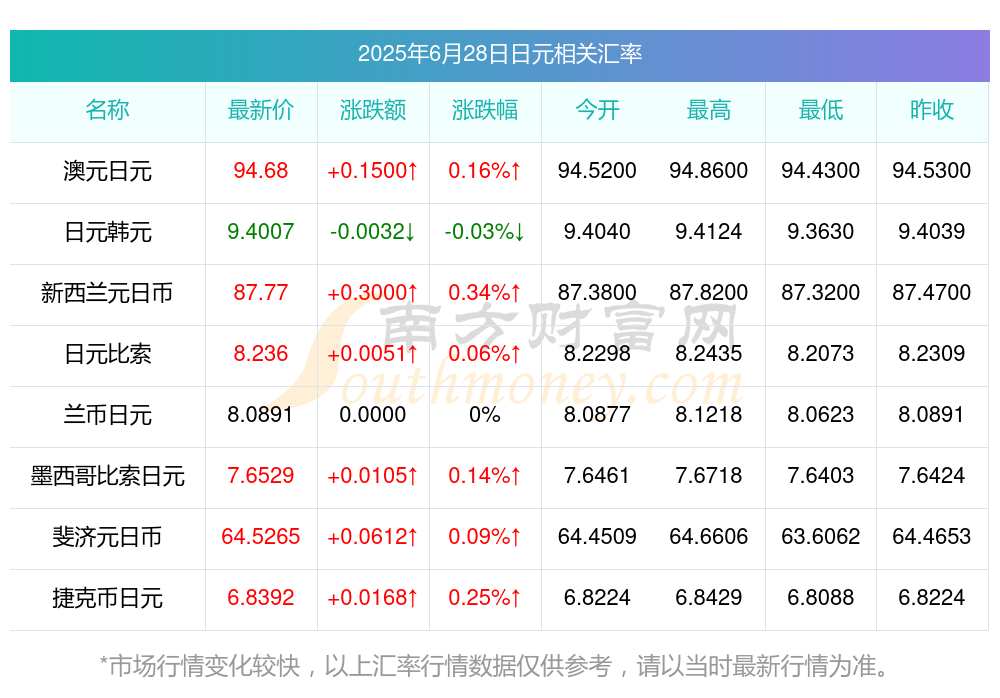This screenshot has height=698, width=1000.
Task: Select the percentage 0.06%↑
Action: [x=485, y=353]
